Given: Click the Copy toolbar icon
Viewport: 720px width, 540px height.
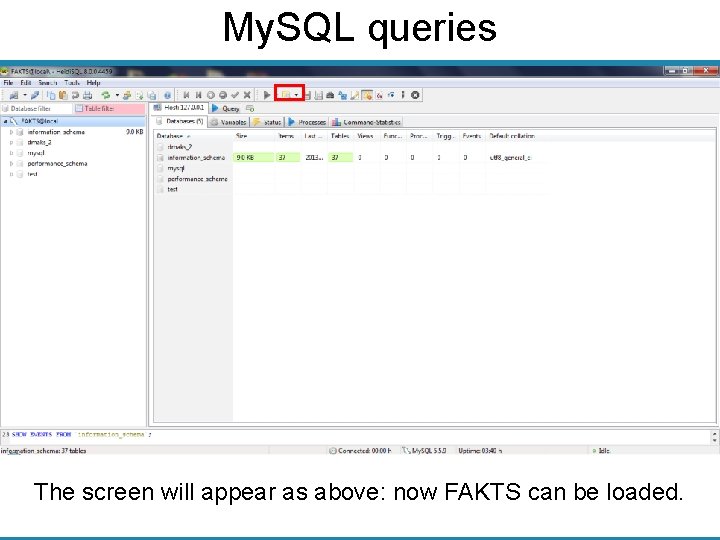Looking at the screenshot, I should point(51,96).
